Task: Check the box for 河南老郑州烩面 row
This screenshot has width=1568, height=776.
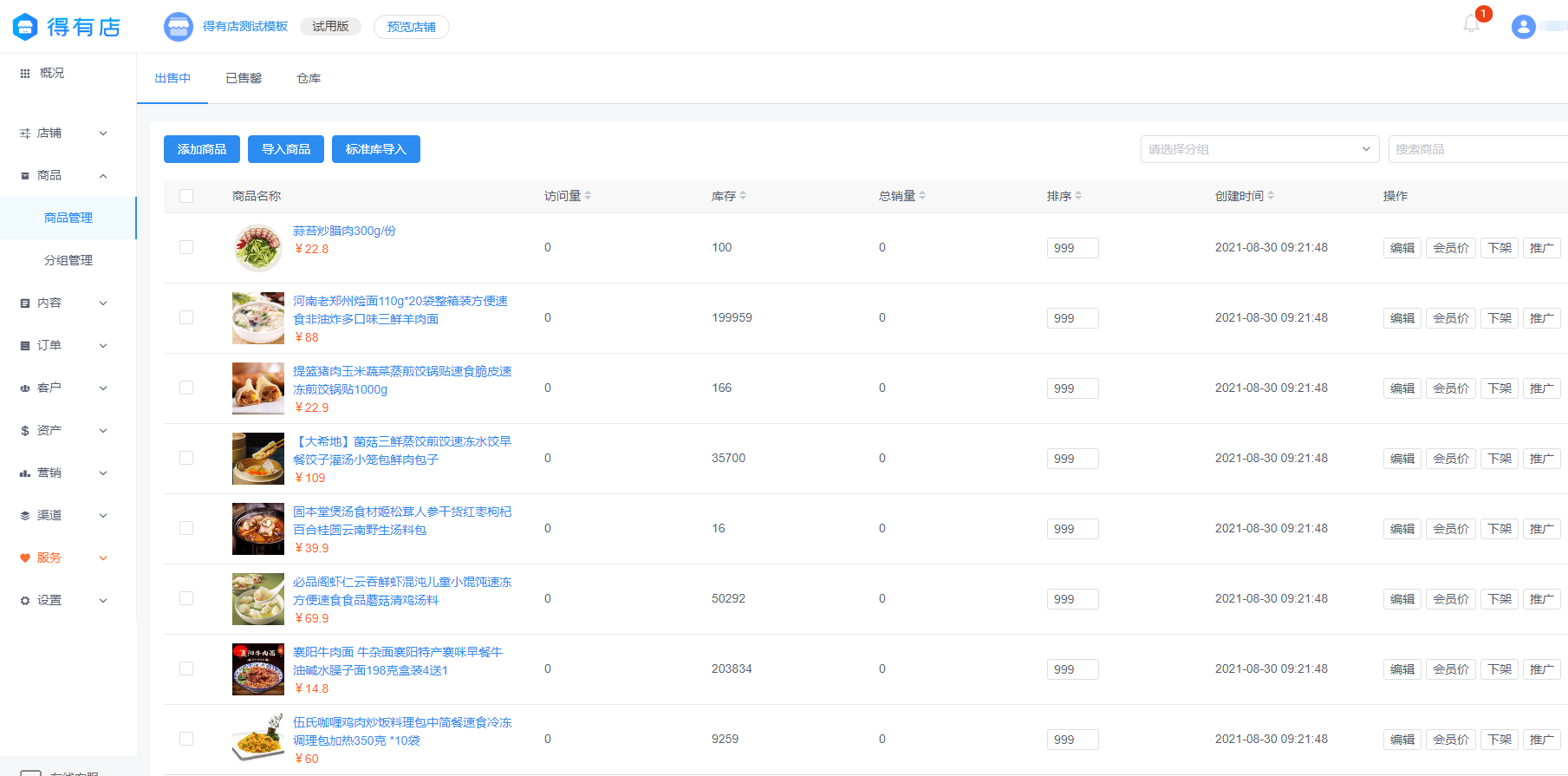Action: 186,317
